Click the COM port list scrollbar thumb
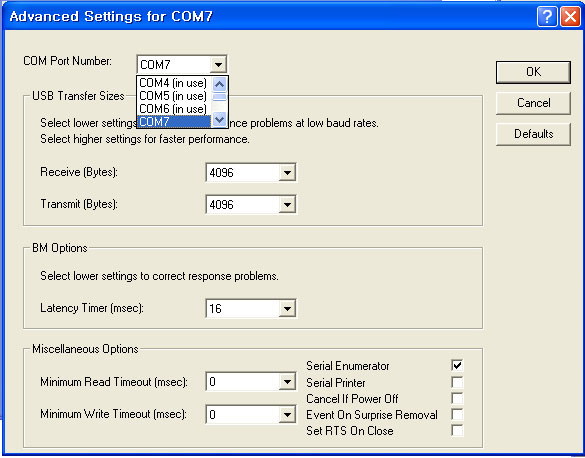This screenshot has width=585, height=458. 219,97
